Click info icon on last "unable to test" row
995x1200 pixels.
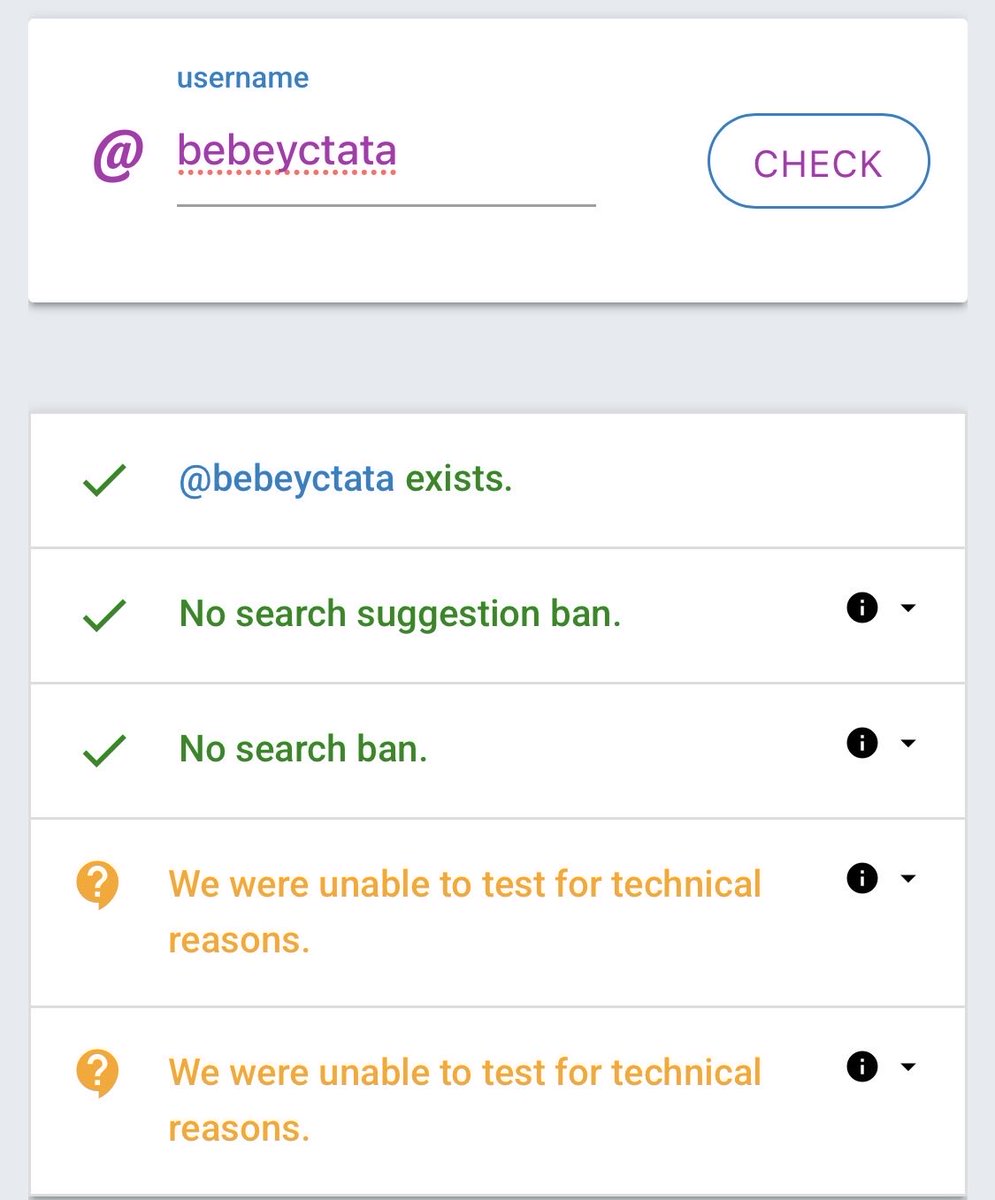[x=862, y=1066]
